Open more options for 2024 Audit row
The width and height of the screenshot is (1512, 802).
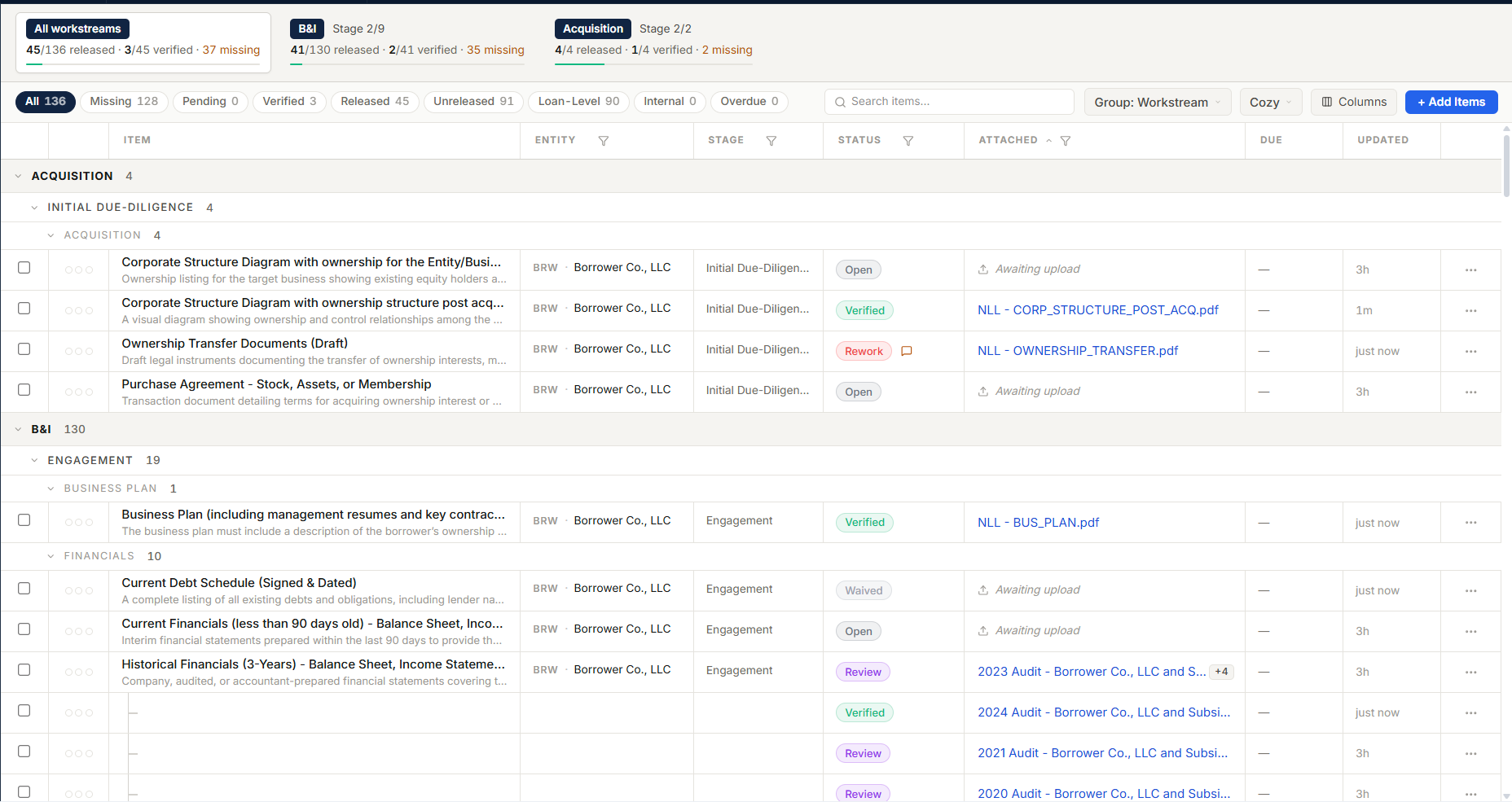[1471, 713]
